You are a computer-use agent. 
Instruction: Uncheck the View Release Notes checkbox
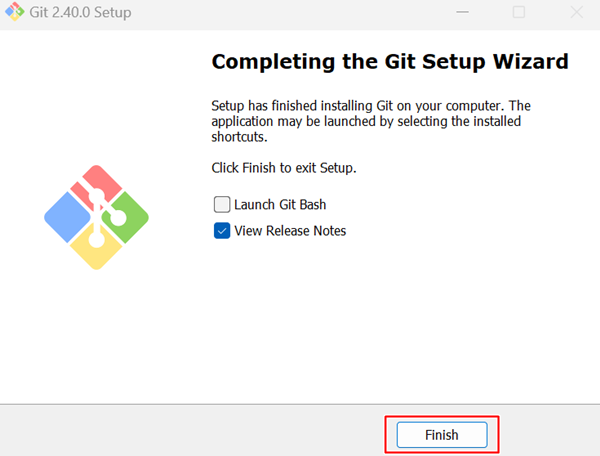pyautogui.click(x=222, y=231)
